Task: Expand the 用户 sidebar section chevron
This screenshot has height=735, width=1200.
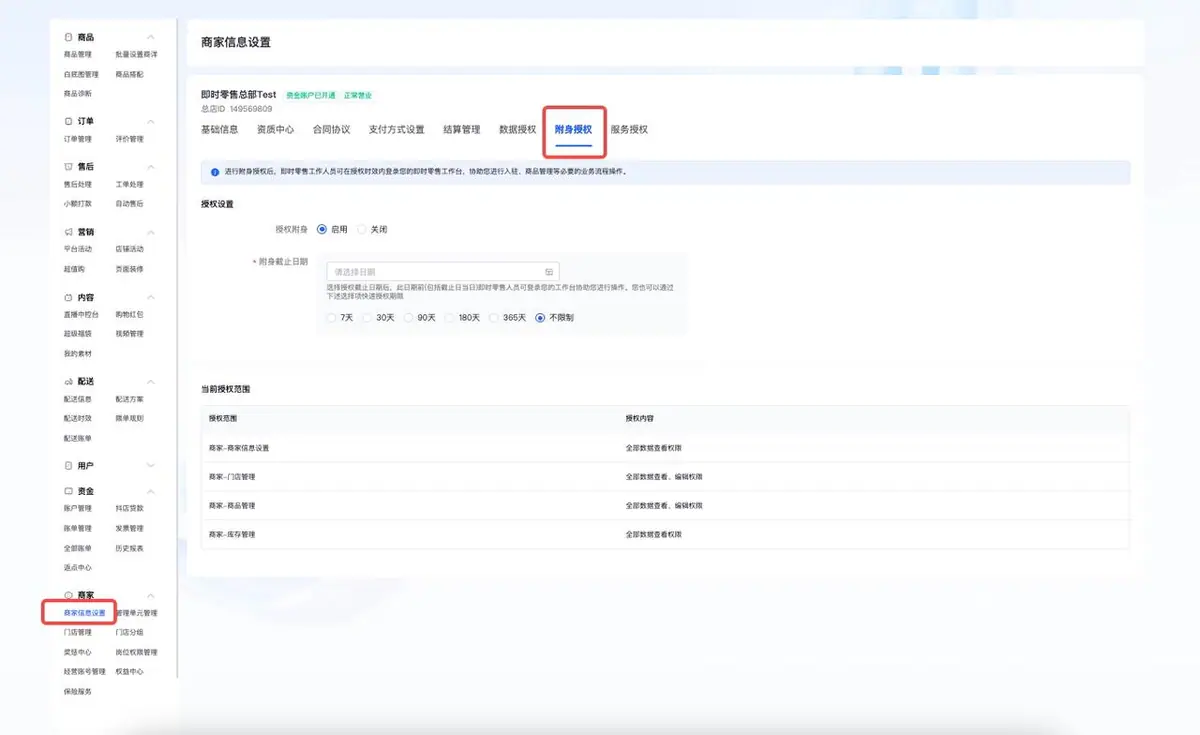Action: (151, 466)
